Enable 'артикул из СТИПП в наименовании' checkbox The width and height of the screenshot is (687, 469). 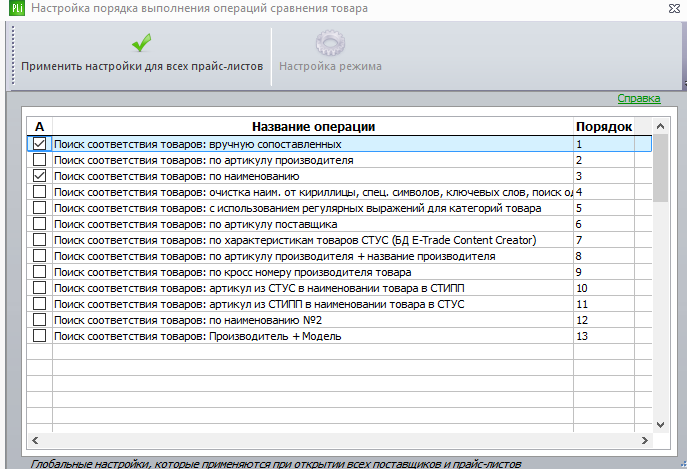coord(39,303)
